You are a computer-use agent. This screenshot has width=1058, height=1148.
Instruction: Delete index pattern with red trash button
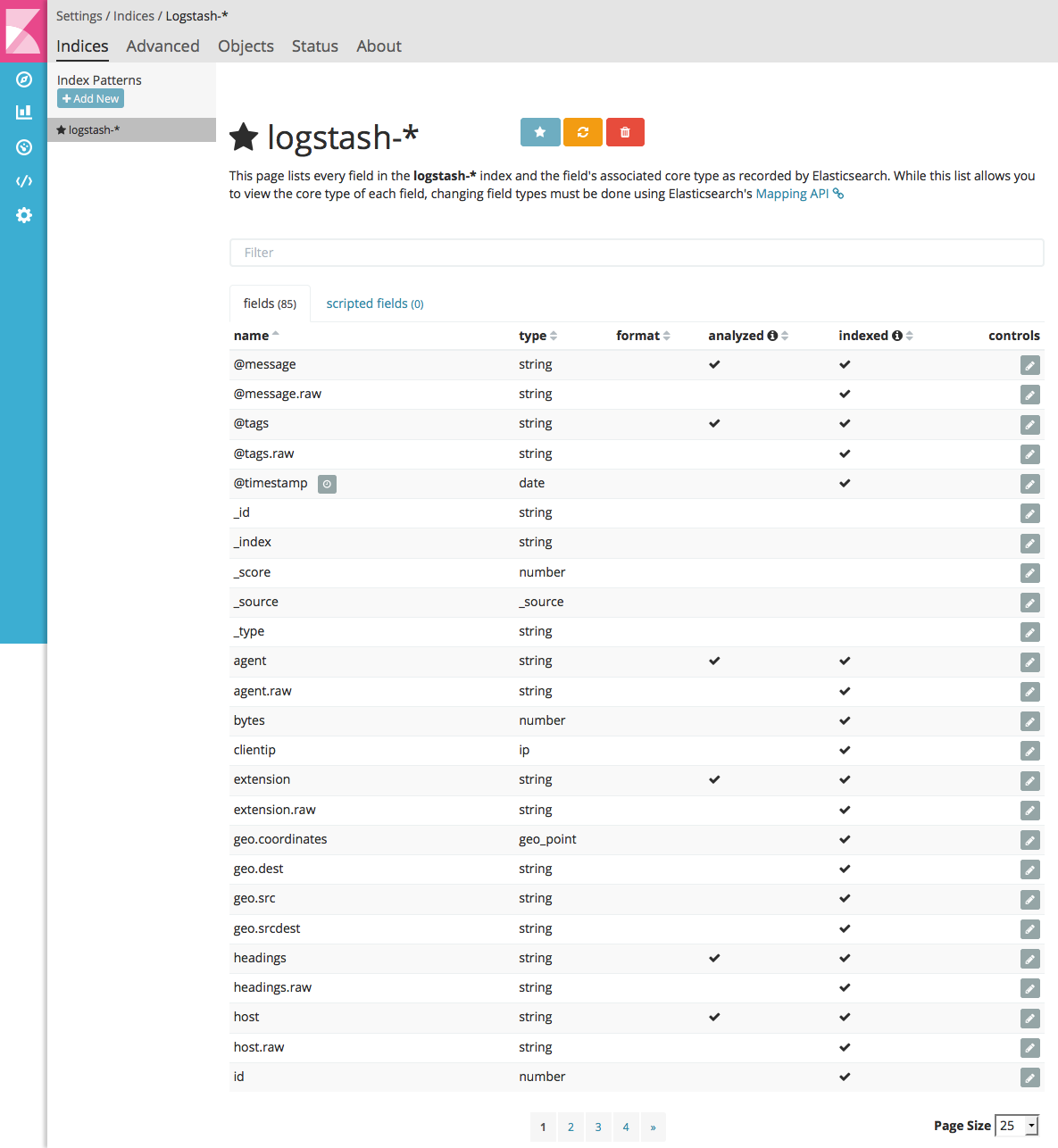pos(625,132)
